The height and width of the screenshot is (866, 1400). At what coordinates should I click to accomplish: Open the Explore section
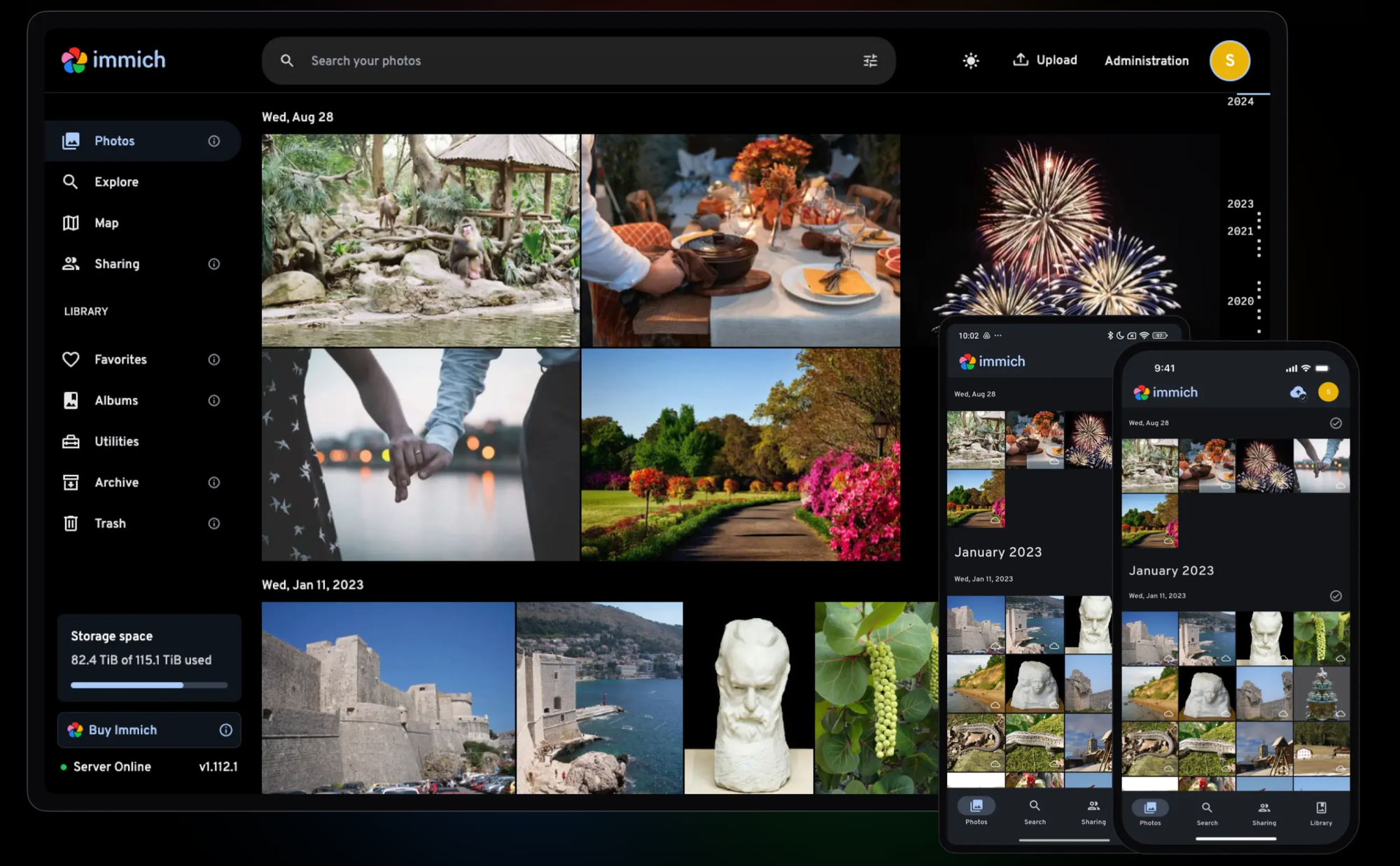[116, 181]
